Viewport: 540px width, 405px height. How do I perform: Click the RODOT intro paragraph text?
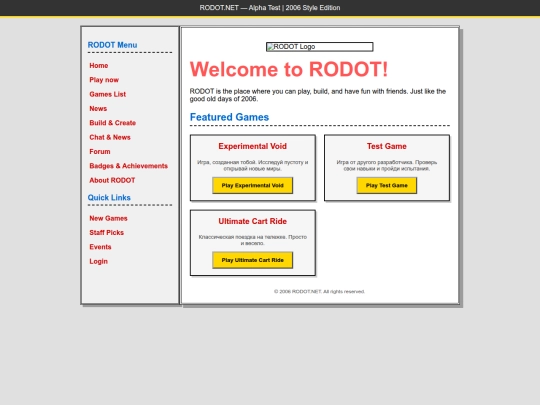point(318,95)
